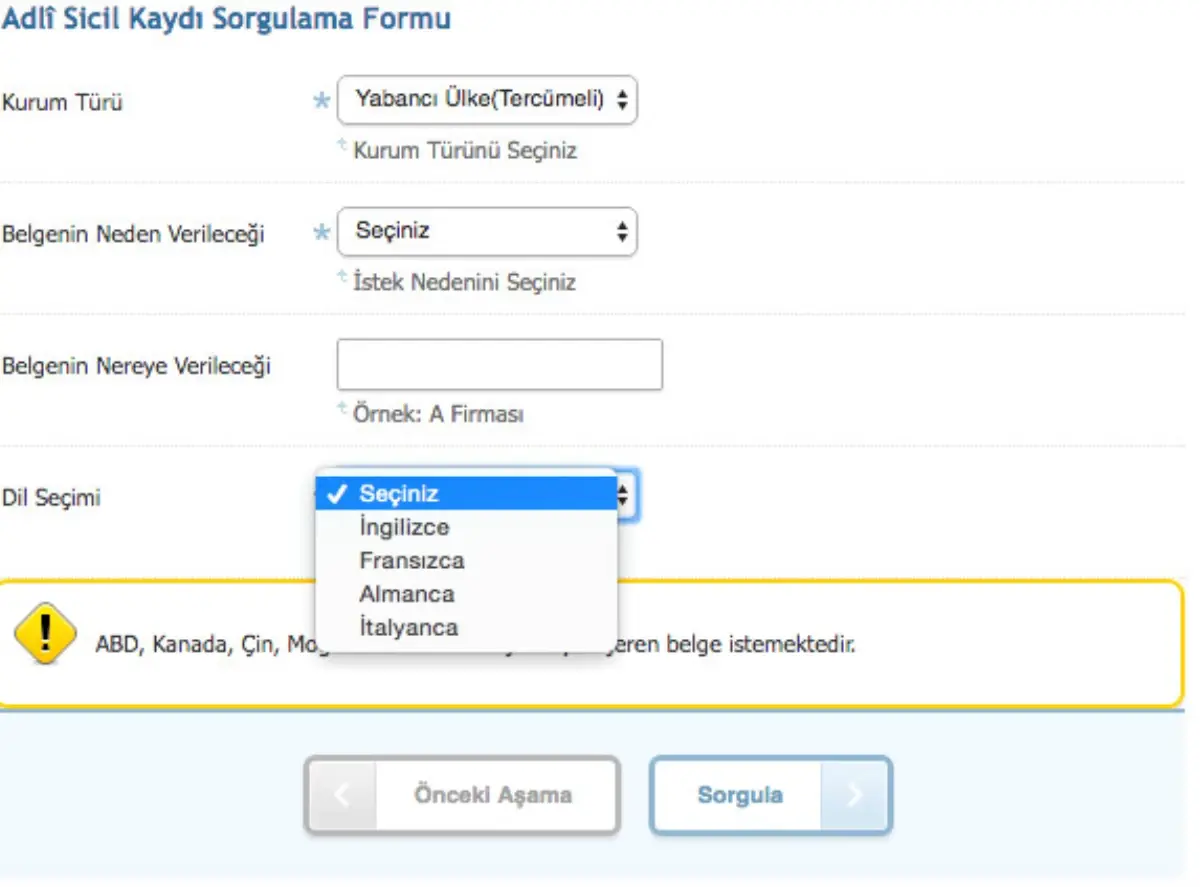
Task: Focus the Belgenin Nereye Verileceği text field
Action: (499, 364)
